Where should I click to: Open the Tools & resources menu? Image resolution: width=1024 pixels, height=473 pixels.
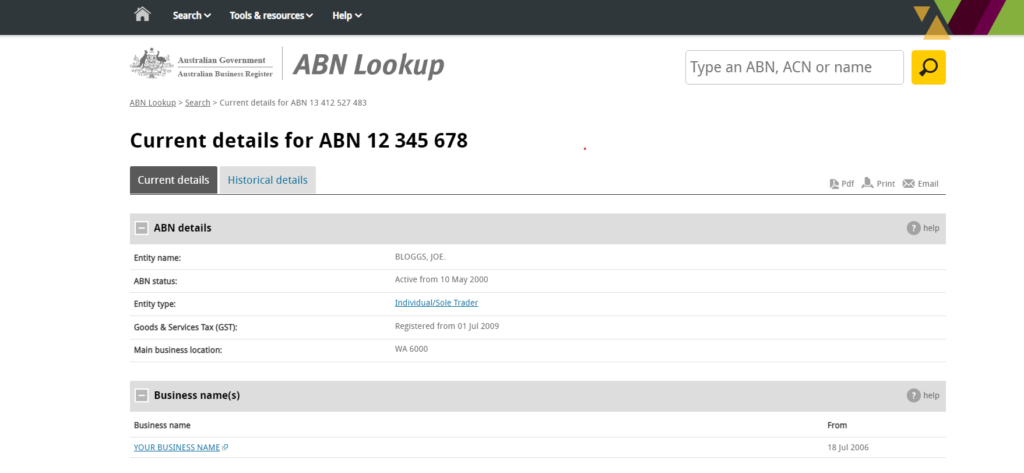coord(271,16)
